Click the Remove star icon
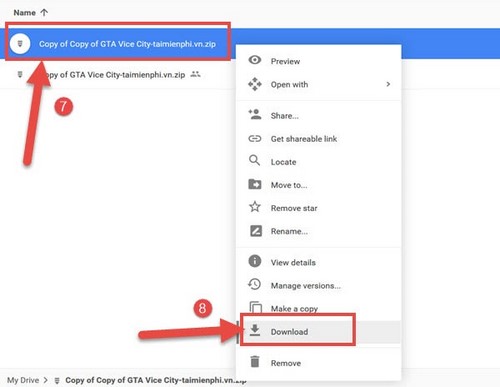Screen dimensions: 500x387 (255, 207)
